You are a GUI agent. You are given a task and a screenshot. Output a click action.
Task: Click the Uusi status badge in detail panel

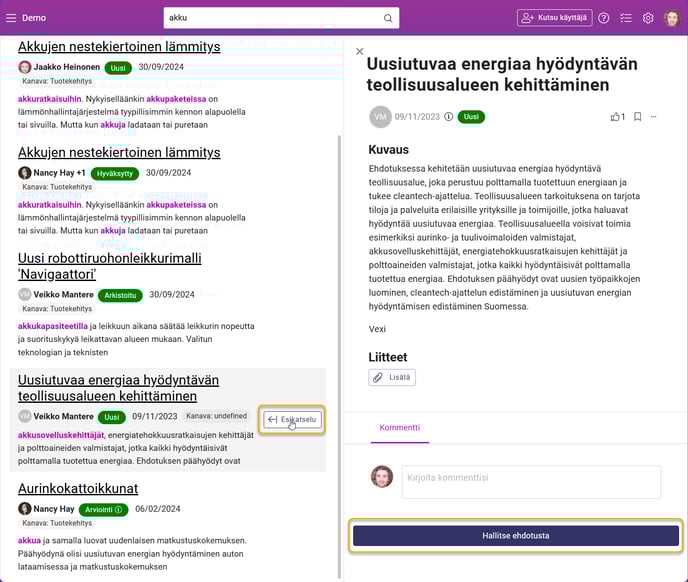point(471,117)
